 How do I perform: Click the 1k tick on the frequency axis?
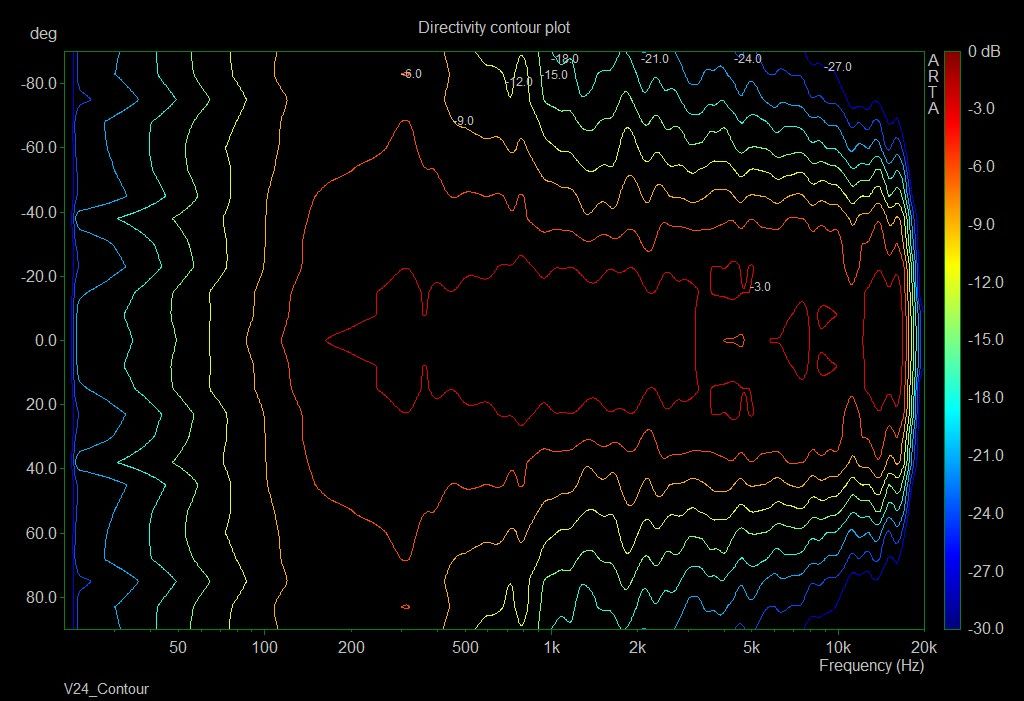click(x=551, y=647)
